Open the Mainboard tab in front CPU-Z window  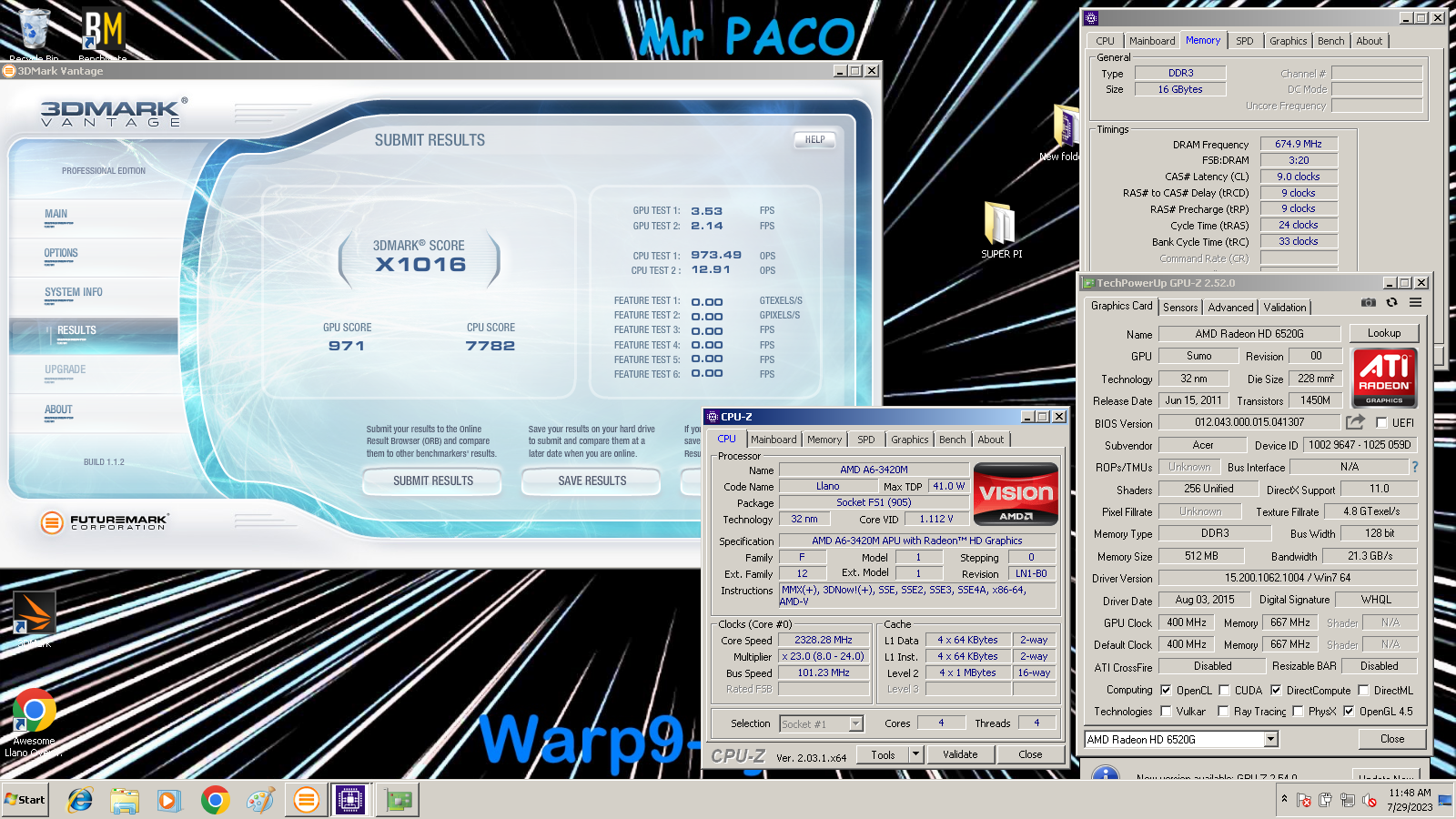click(773, 440)
